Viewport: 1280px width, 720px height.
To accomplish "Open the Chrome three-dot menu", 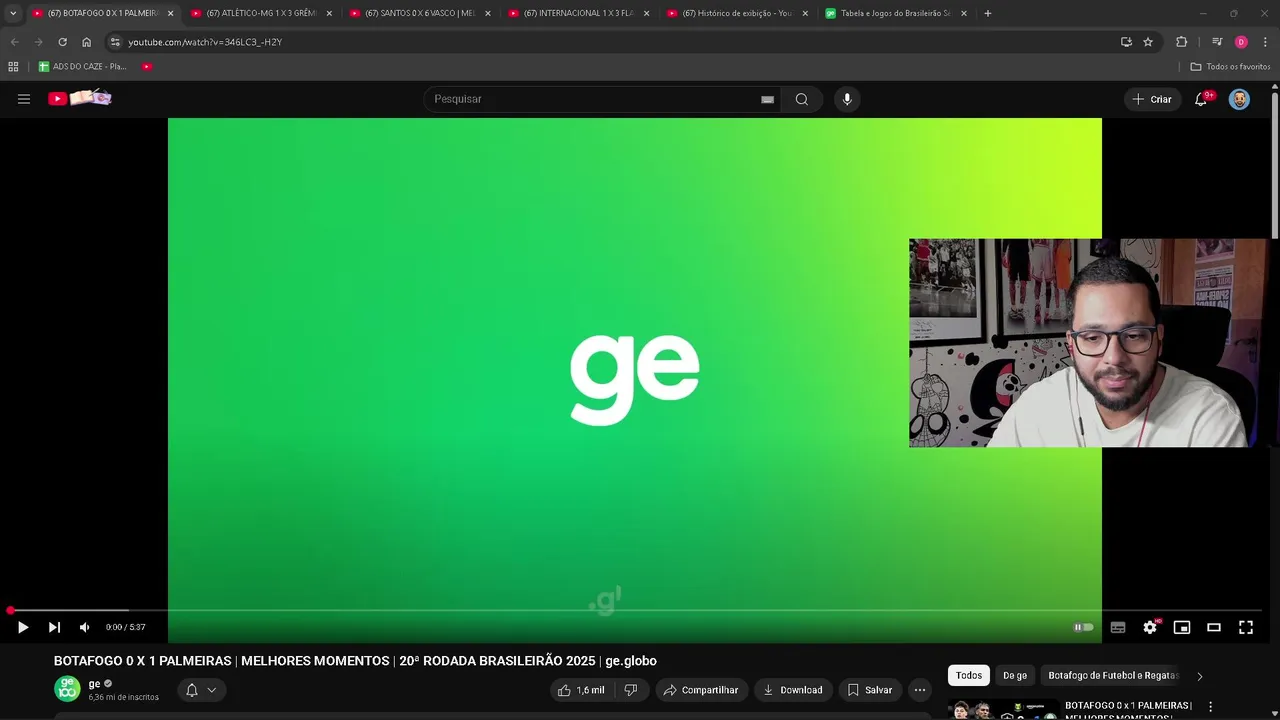I will [x=1265, y=42].
